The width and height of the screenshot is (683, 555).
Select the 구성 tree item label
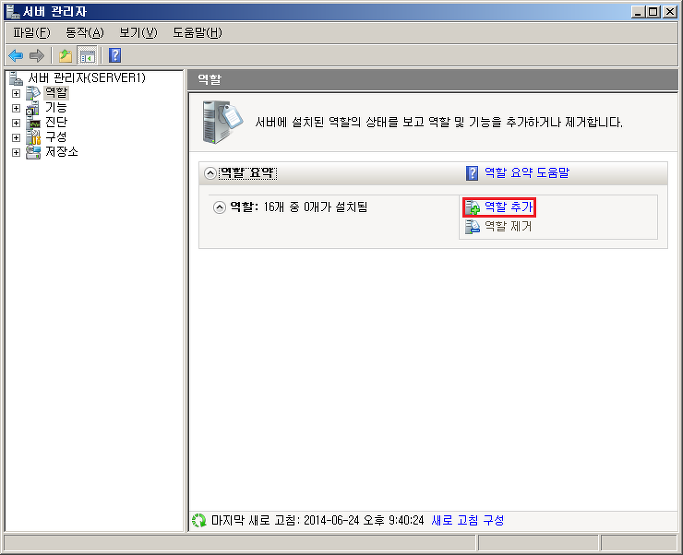pyautogui.click(x=56, y=137)
